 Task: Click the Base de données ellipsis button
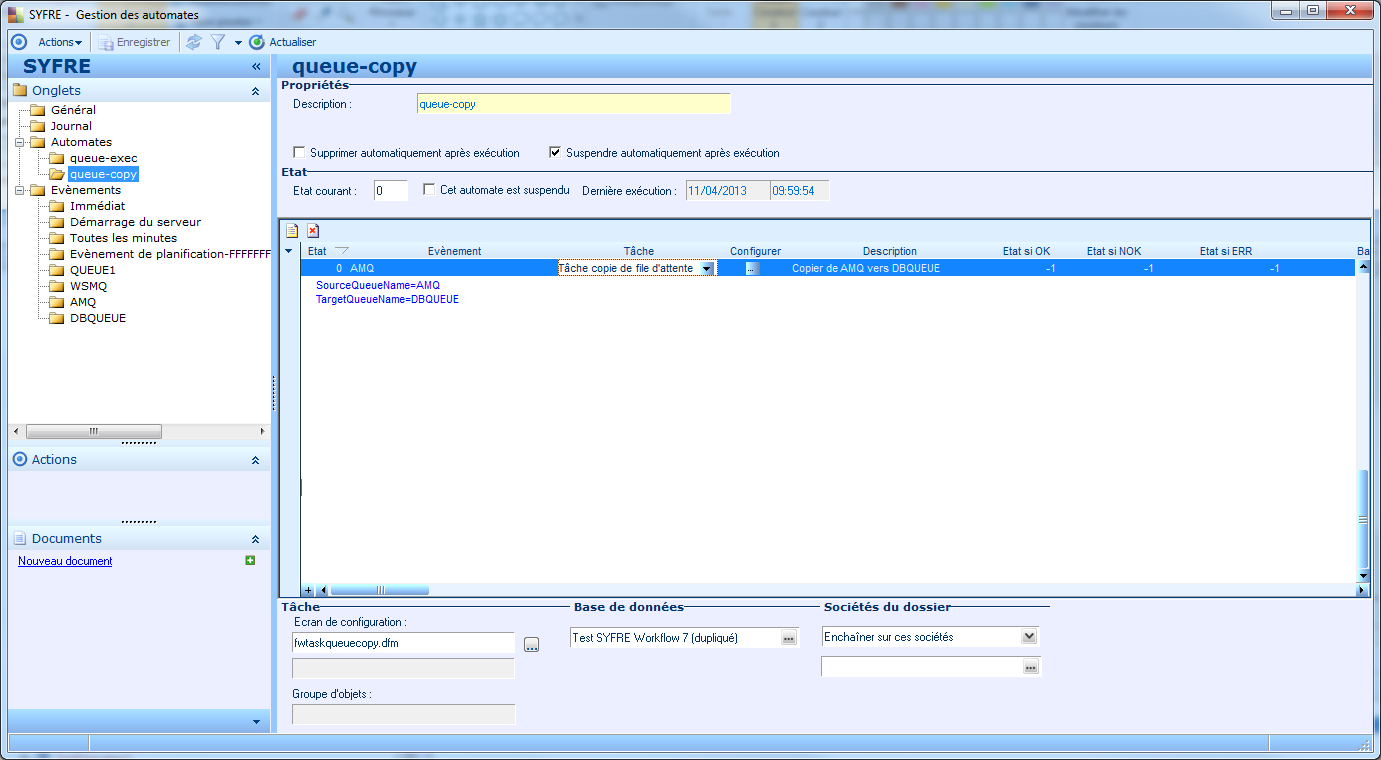click(789, 638)
